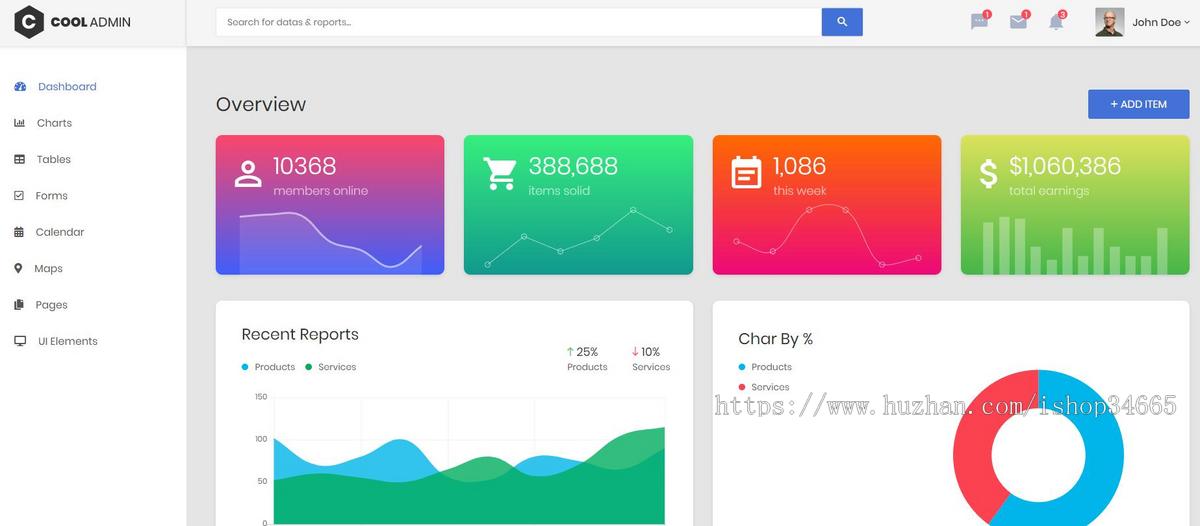Open the email envelope icon in header
Screen dimensions: 1200x526
coord(1018,22)
